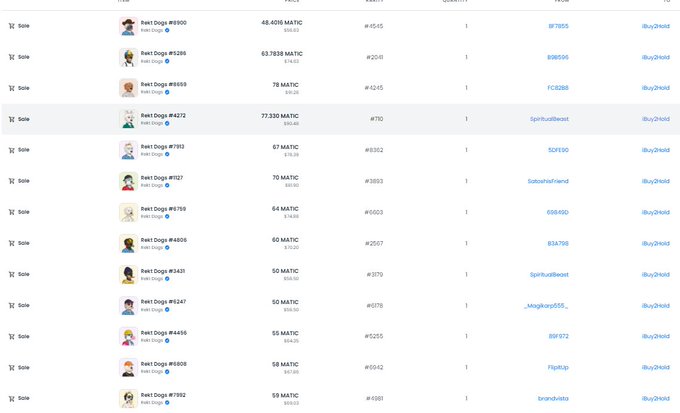680x413 pixels.
Task: Open seller SatoshisFriend profile
Action: pyautogui.click(x=548, y=181)
